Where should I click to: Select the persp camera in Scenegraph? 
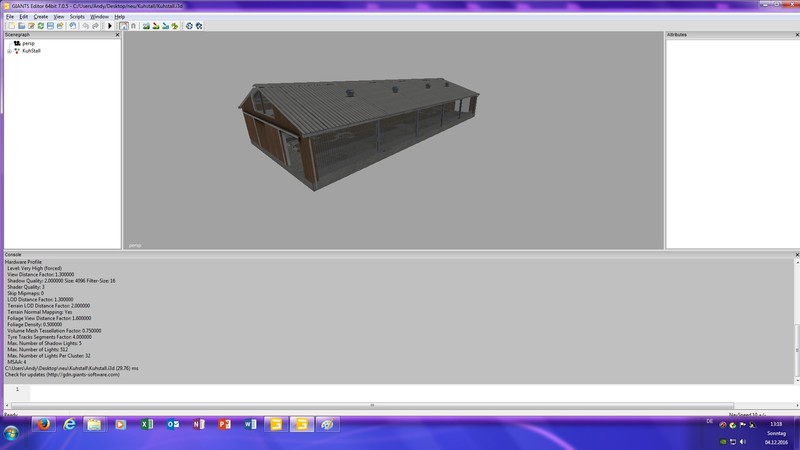click(28, 44)
